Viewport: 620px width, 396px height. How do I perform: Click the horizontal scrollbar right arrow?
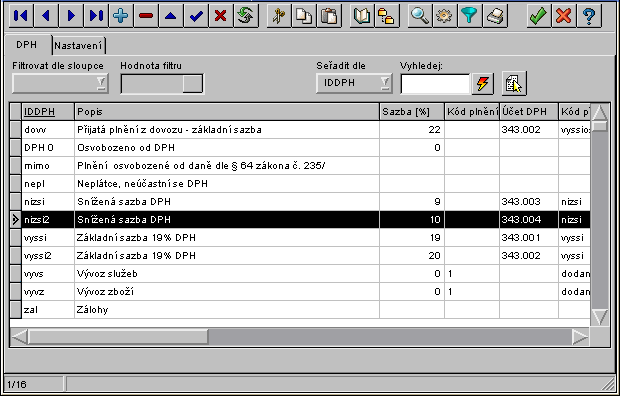(580, 337)
